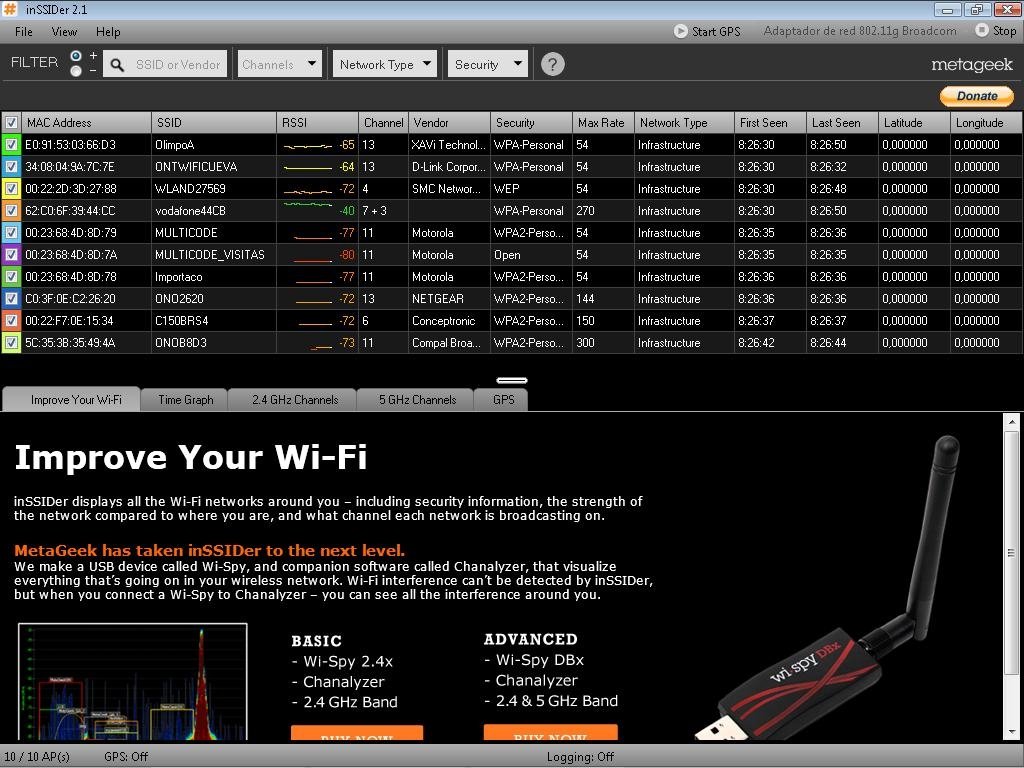Click the Stop scanning icon
Screen dimensions: 1024x768
pyautogui.click(x=982, y=31)
